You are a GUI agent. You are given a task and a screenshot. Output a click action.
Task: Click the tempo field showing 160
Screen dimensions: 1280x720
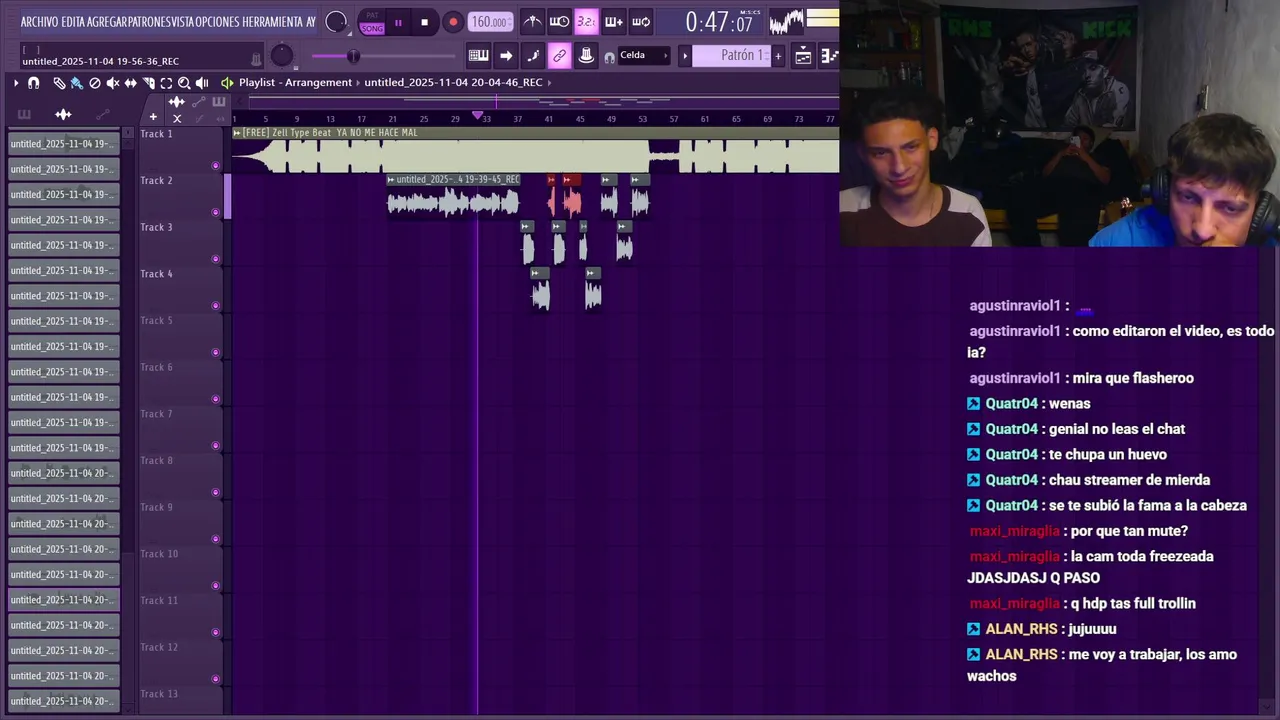(491, 22)
